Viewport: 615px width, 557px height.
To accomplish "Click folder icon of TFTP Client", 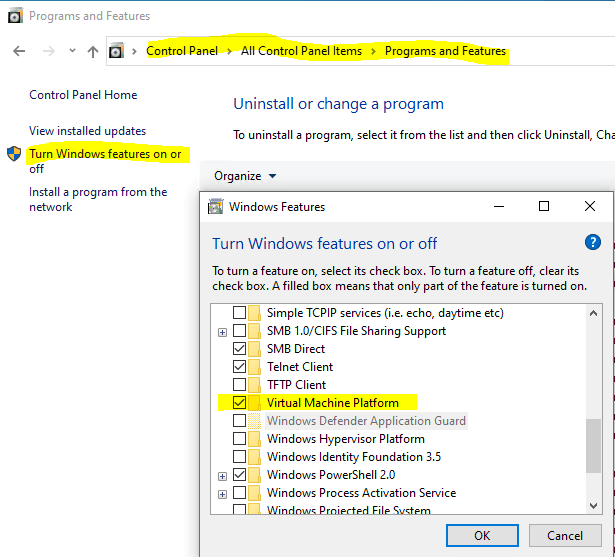I will coord(255,384).
